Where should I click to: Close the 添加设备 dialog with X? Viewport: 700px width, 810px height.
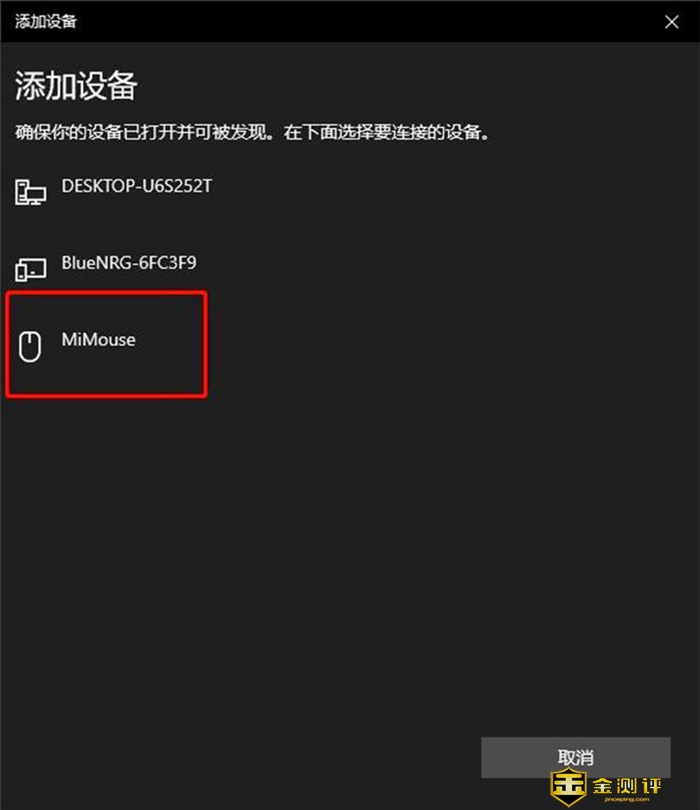[672, 22]
